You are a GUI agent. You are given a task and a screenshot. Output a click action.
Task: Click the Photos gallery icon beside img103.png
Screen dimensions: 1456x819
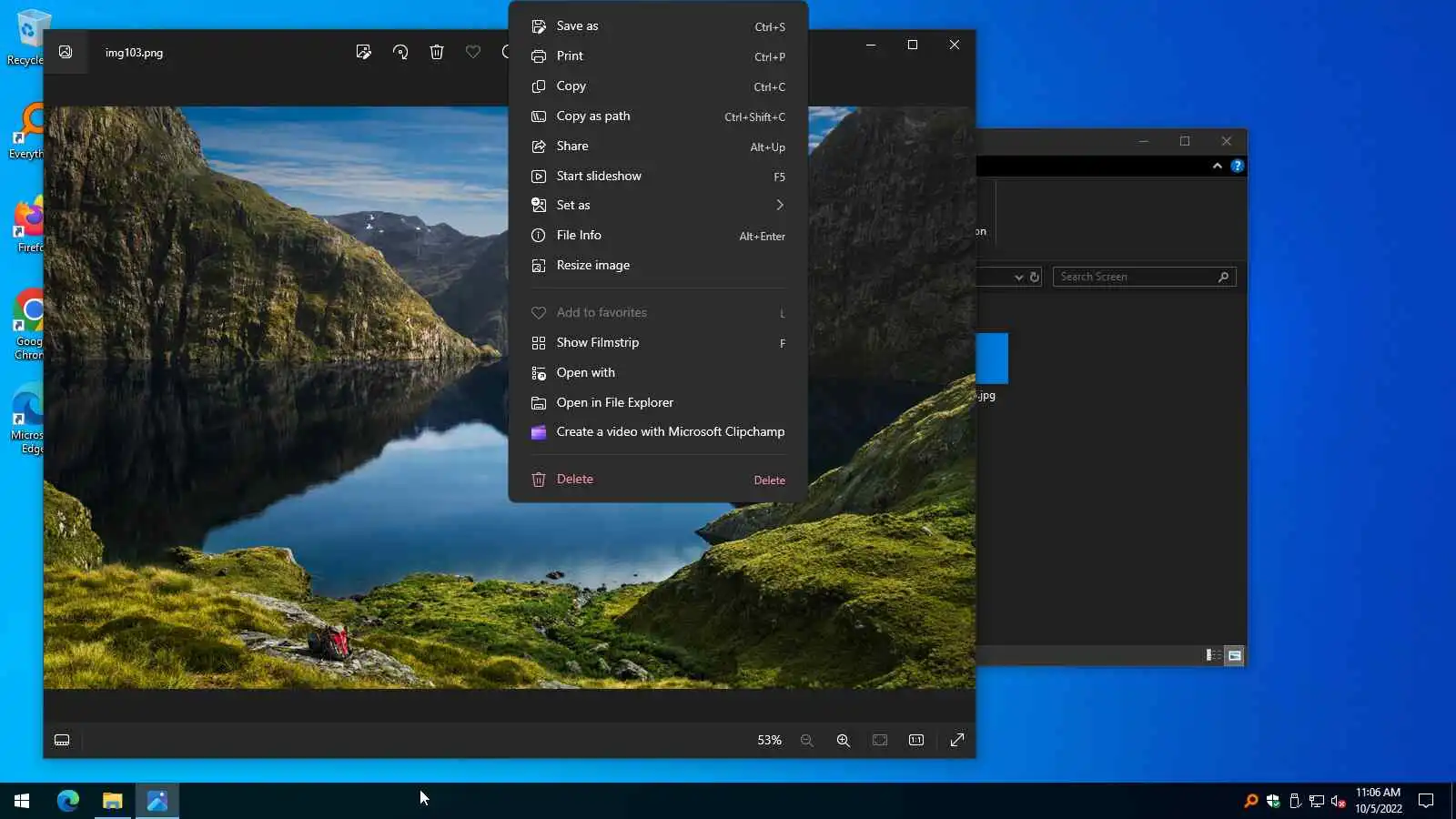click(x=66, y=52)
